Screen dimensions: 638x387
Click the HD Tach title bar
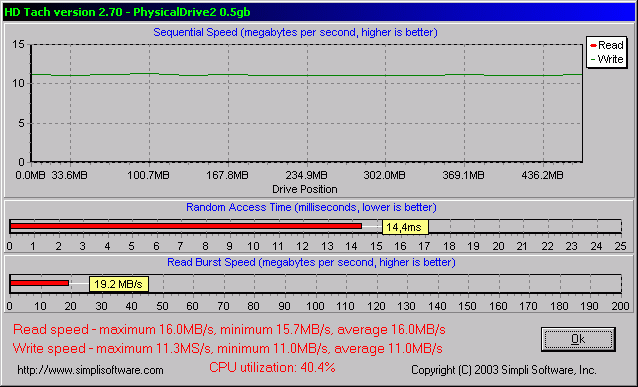[x=319, y=12]
